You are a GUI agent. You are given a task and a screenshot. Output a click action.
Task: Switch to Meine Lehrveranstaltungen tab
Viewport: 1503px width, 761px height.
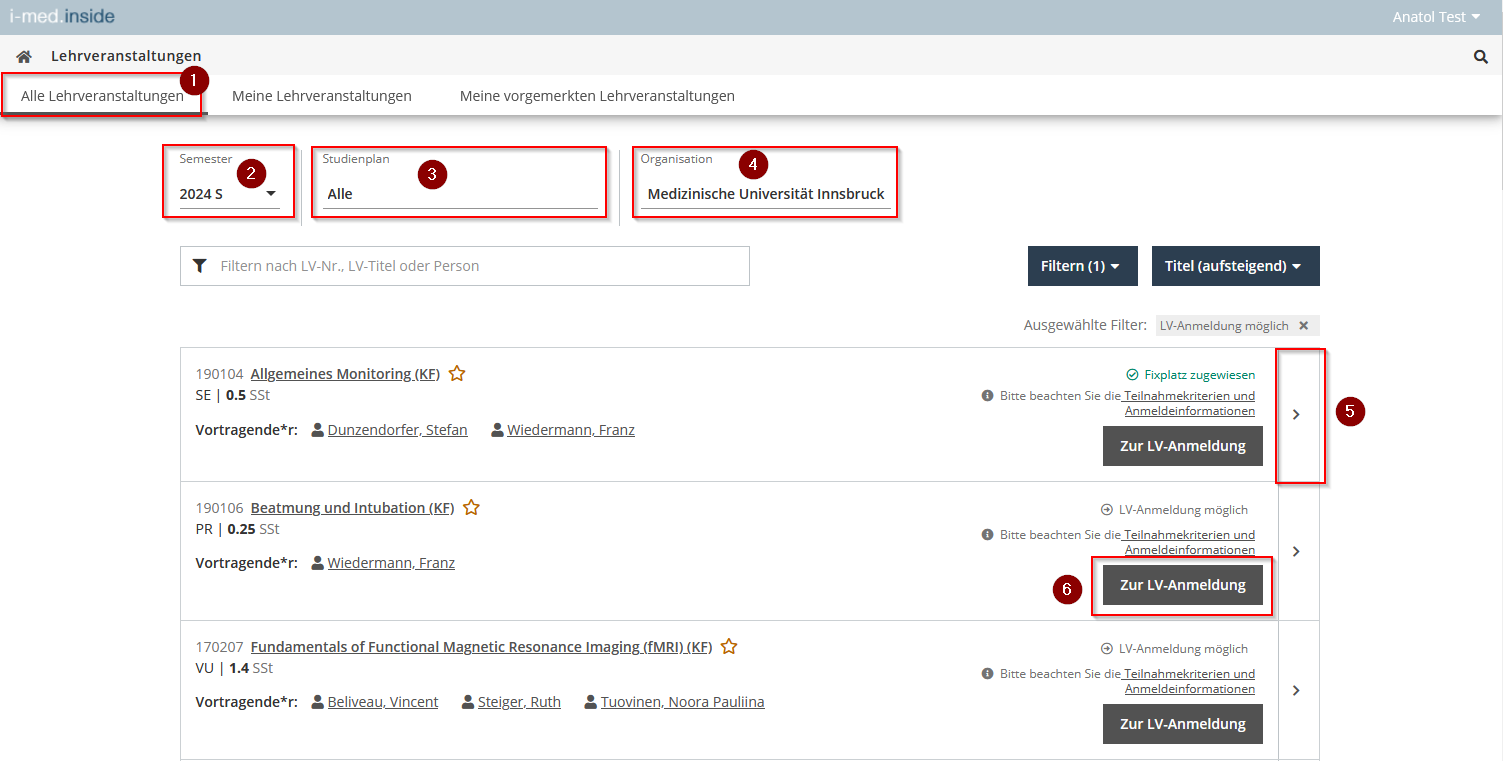click(x=322, y=96)
